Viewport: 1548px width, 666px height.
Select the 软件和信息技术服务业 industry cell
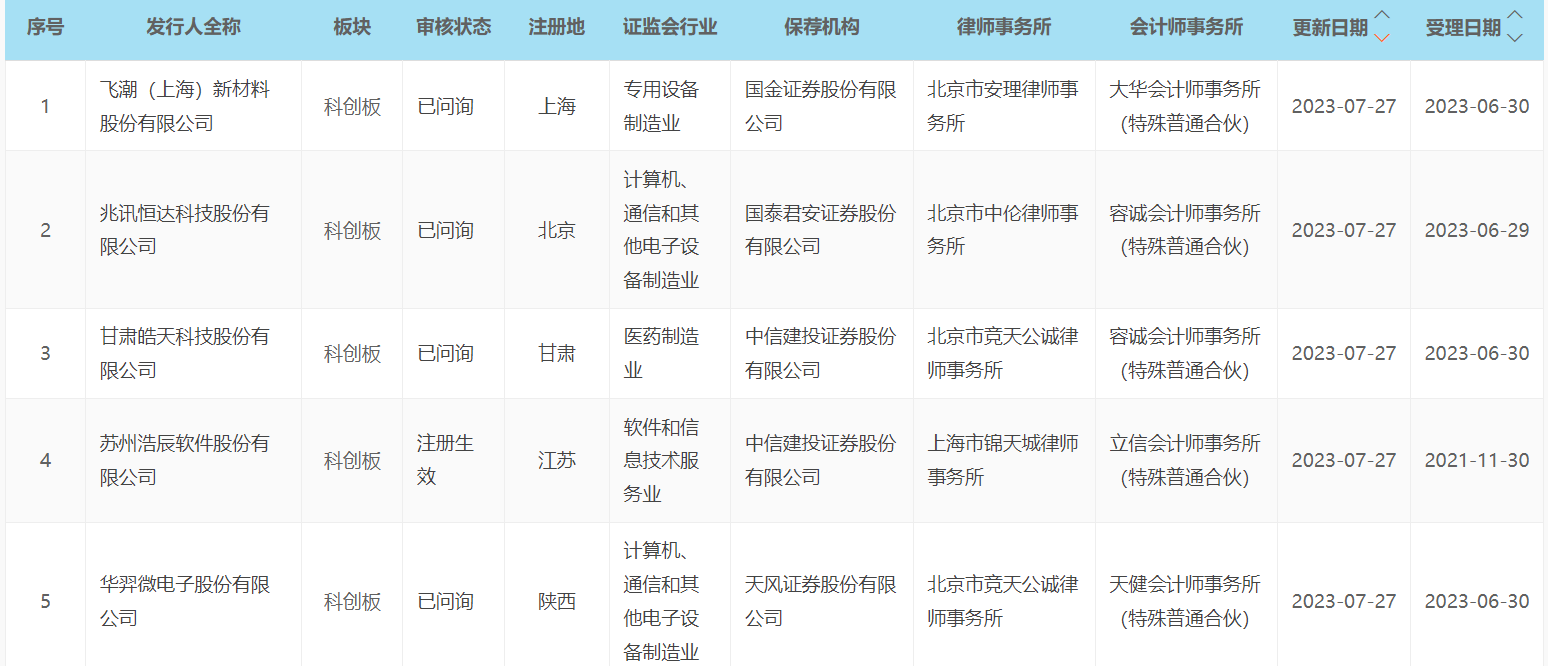coord(662,460)
